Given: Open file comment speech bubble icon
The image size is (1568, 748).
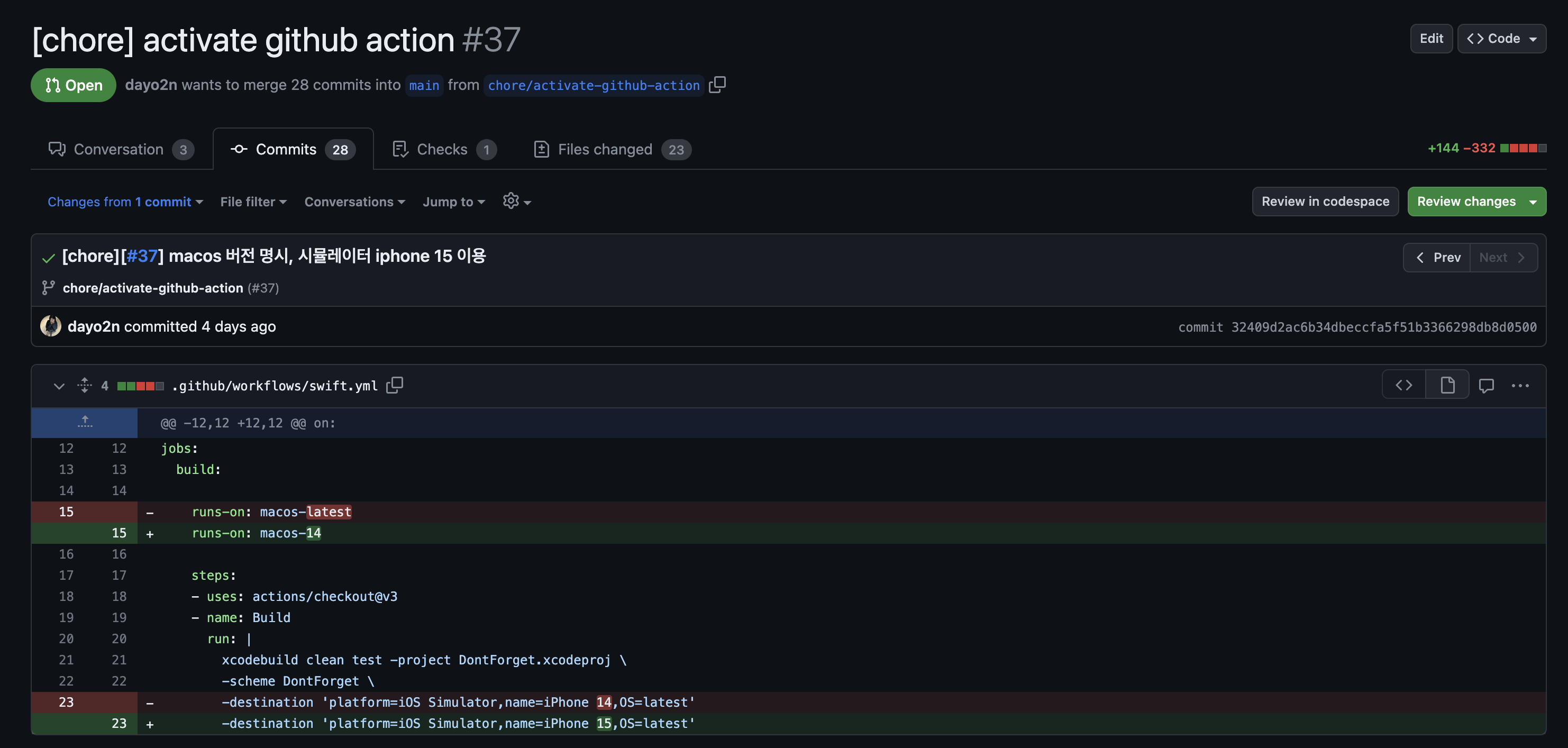Looking at the screenshot, I should [x=1486, y=385].
